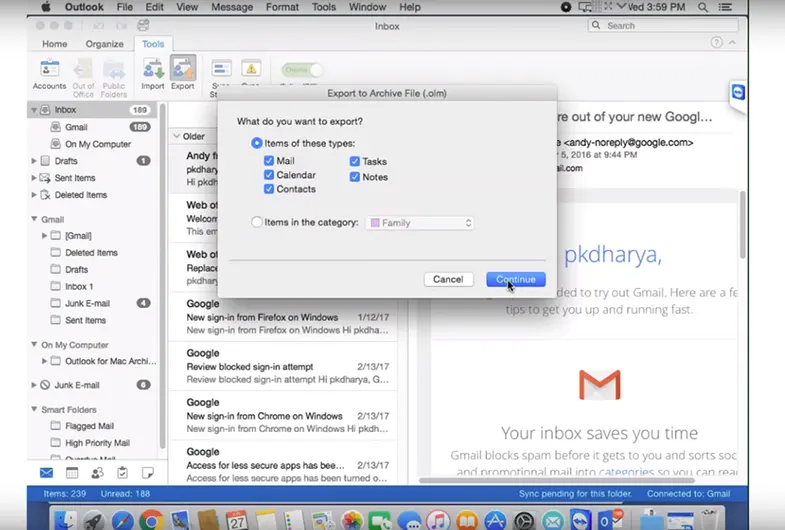785x530 pixels.
Task: Open Chrome from the Dock
Action: pos(151,520)
